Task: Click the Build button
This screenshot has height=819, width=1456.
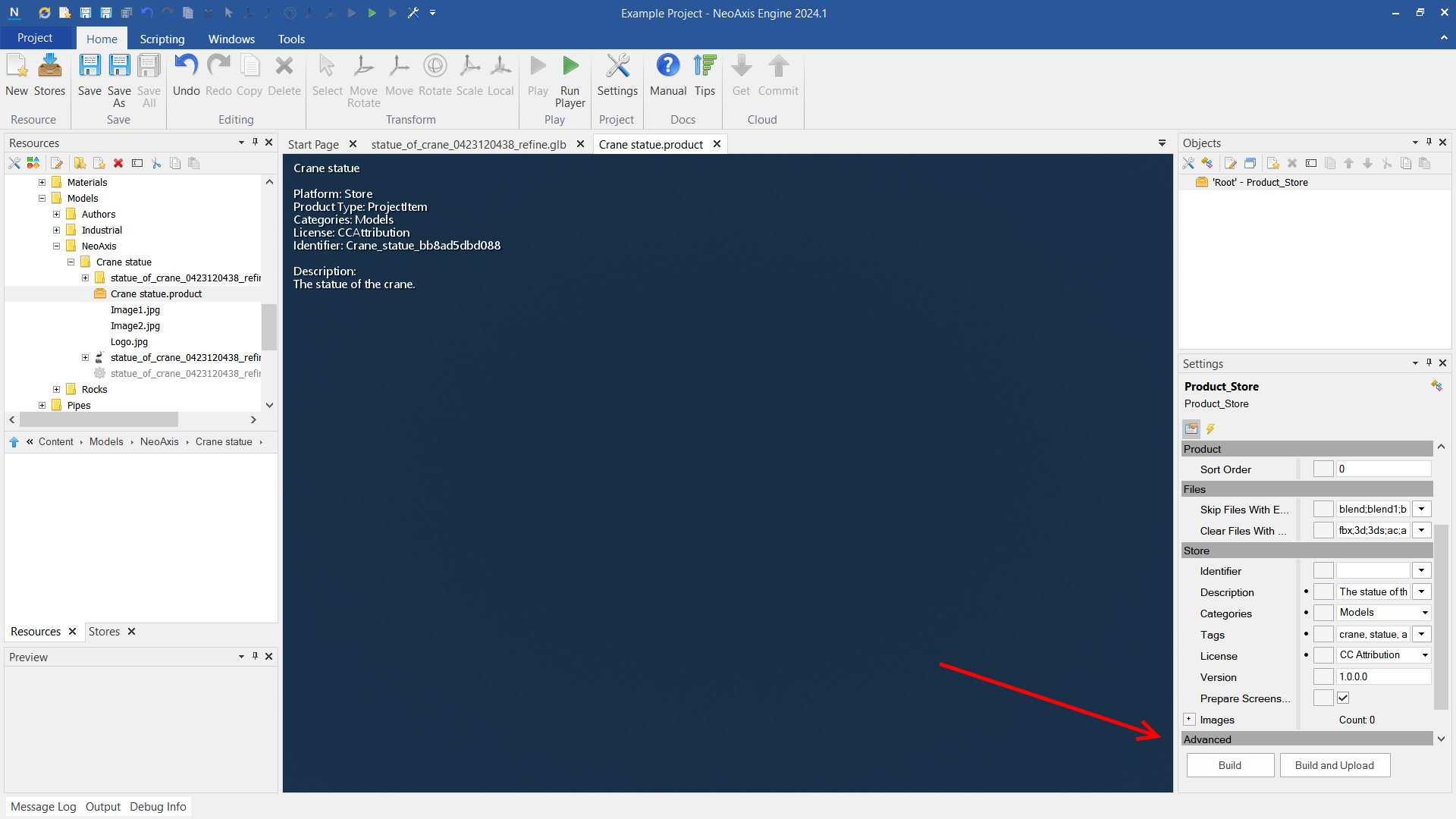Action: click(x=1229, y=765)
